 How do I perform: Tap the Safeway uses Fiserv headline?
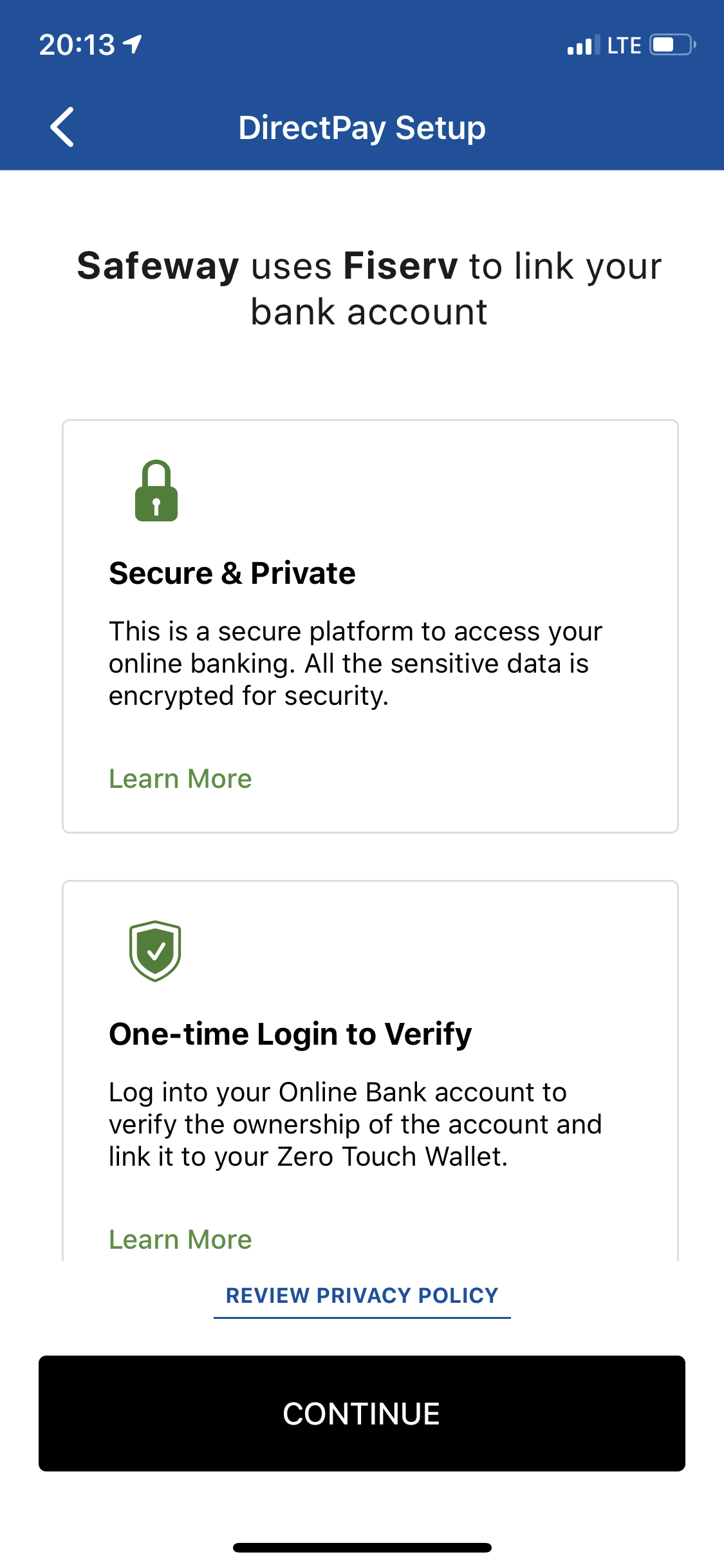point(369,289)
